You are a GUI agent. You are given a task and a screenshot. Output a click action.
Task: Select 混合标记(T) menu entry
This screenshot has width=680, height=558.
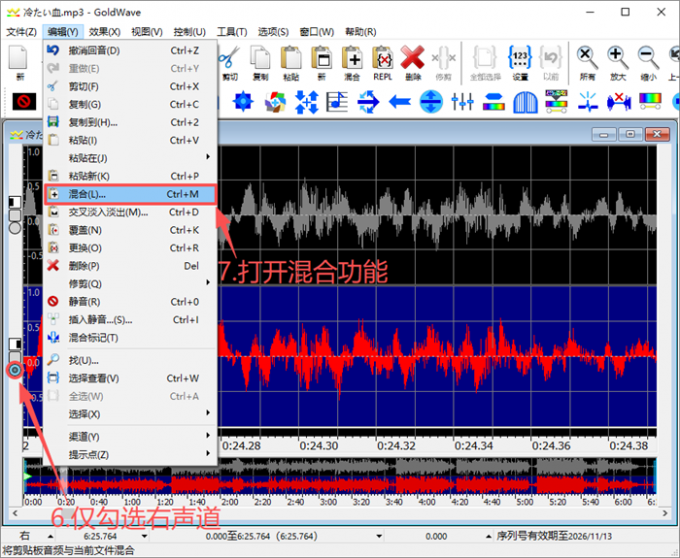130,337
